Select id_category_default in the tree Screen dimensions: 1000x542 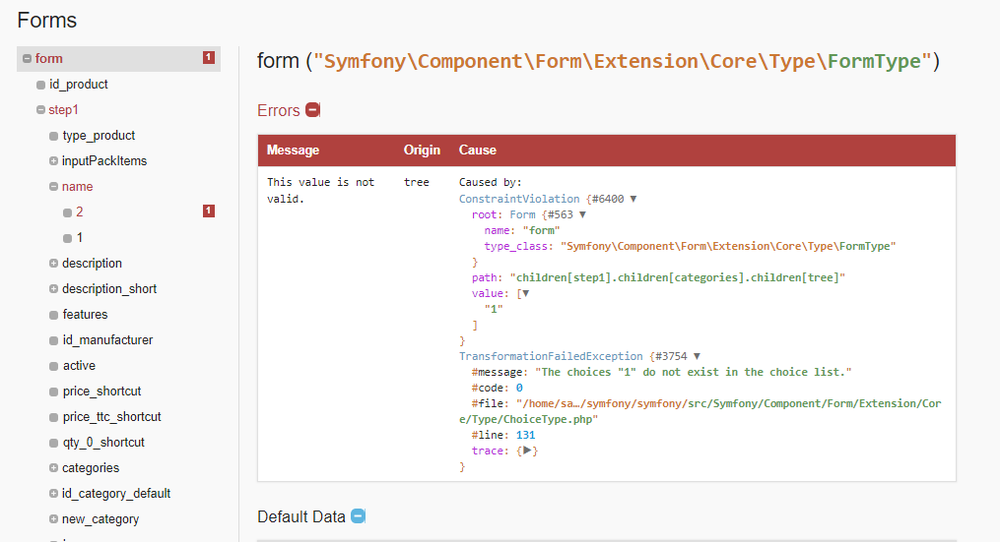[116, 493]
